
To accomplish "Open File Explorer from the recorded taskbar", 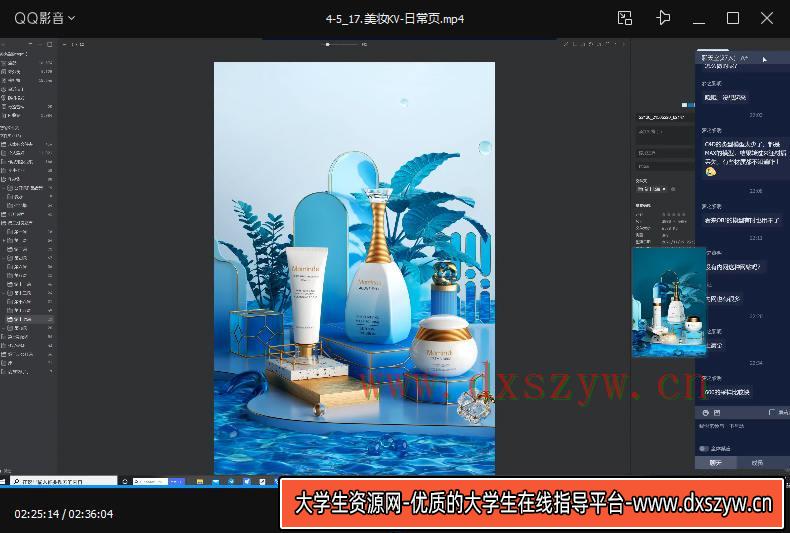I will coord(200,482).
